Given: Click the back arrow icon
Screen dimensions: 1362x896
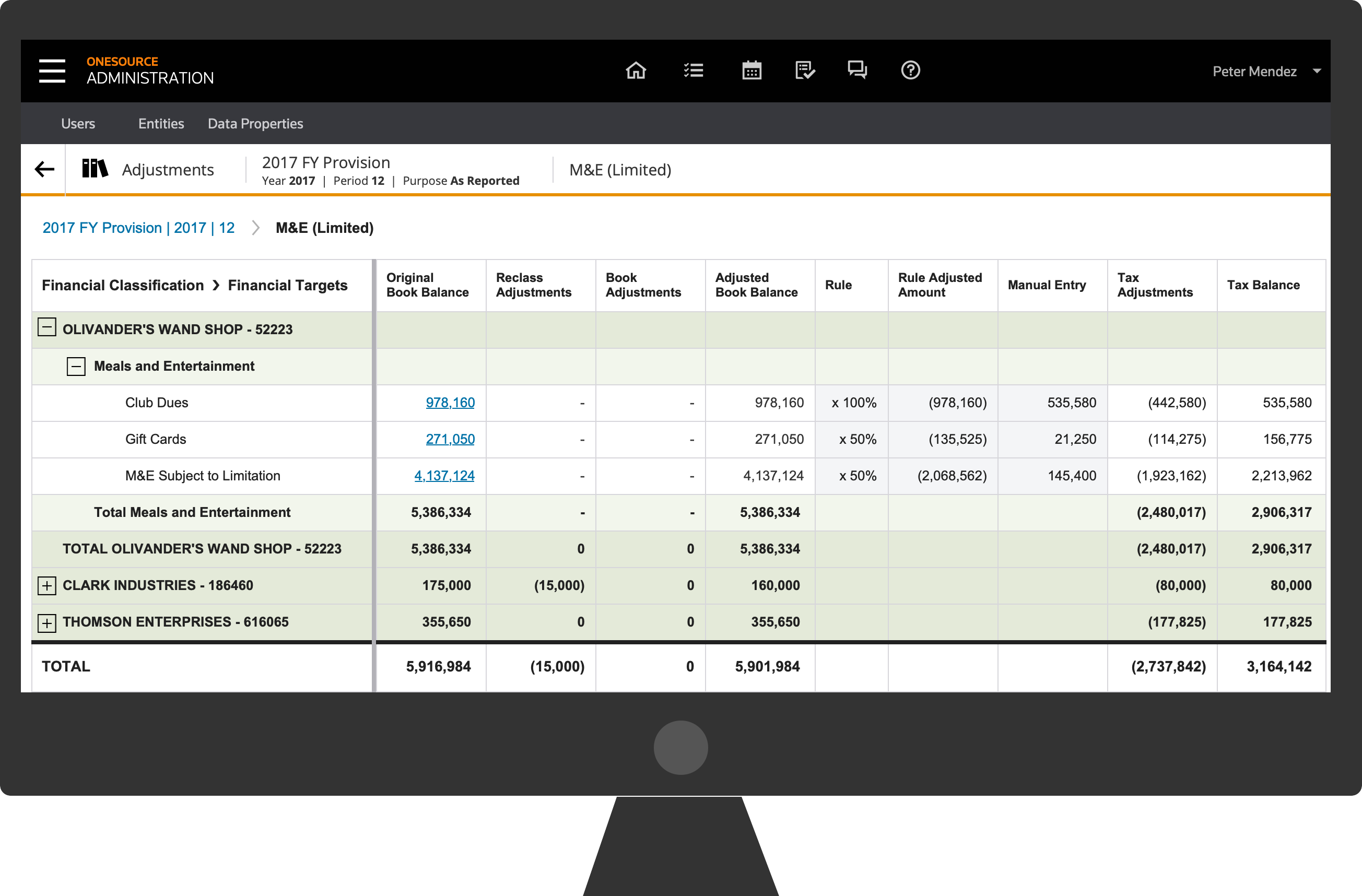Looking at the screenshot, I should [44, 169].
